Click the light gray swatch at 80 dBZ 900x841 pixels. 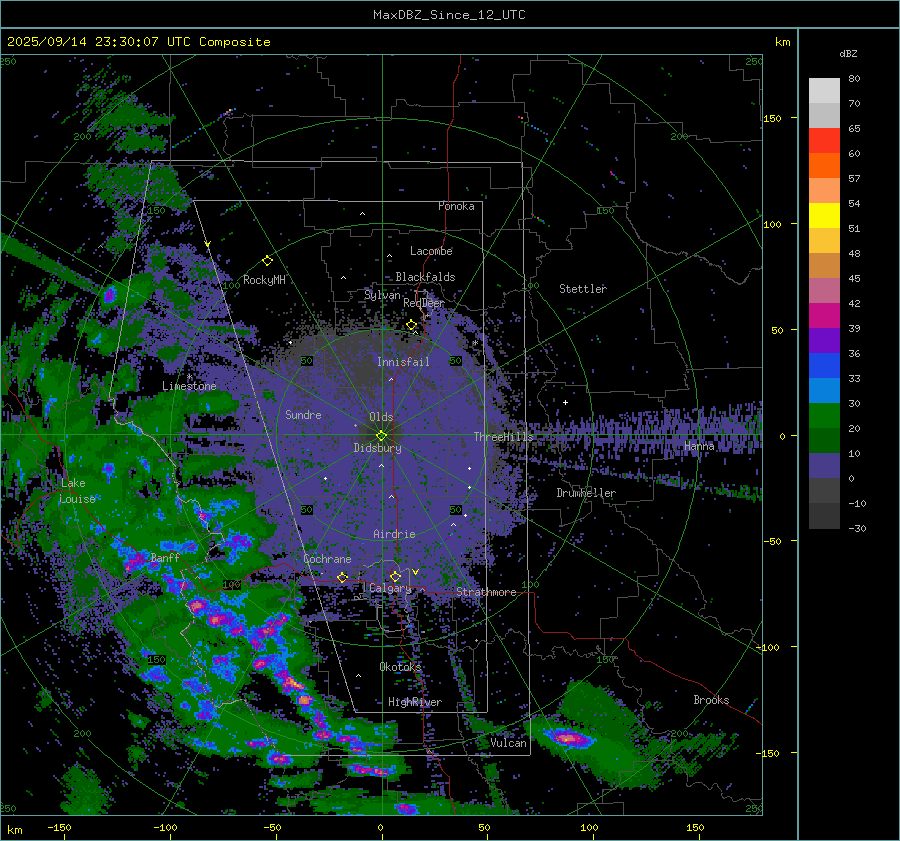click(x=824, y=91)
